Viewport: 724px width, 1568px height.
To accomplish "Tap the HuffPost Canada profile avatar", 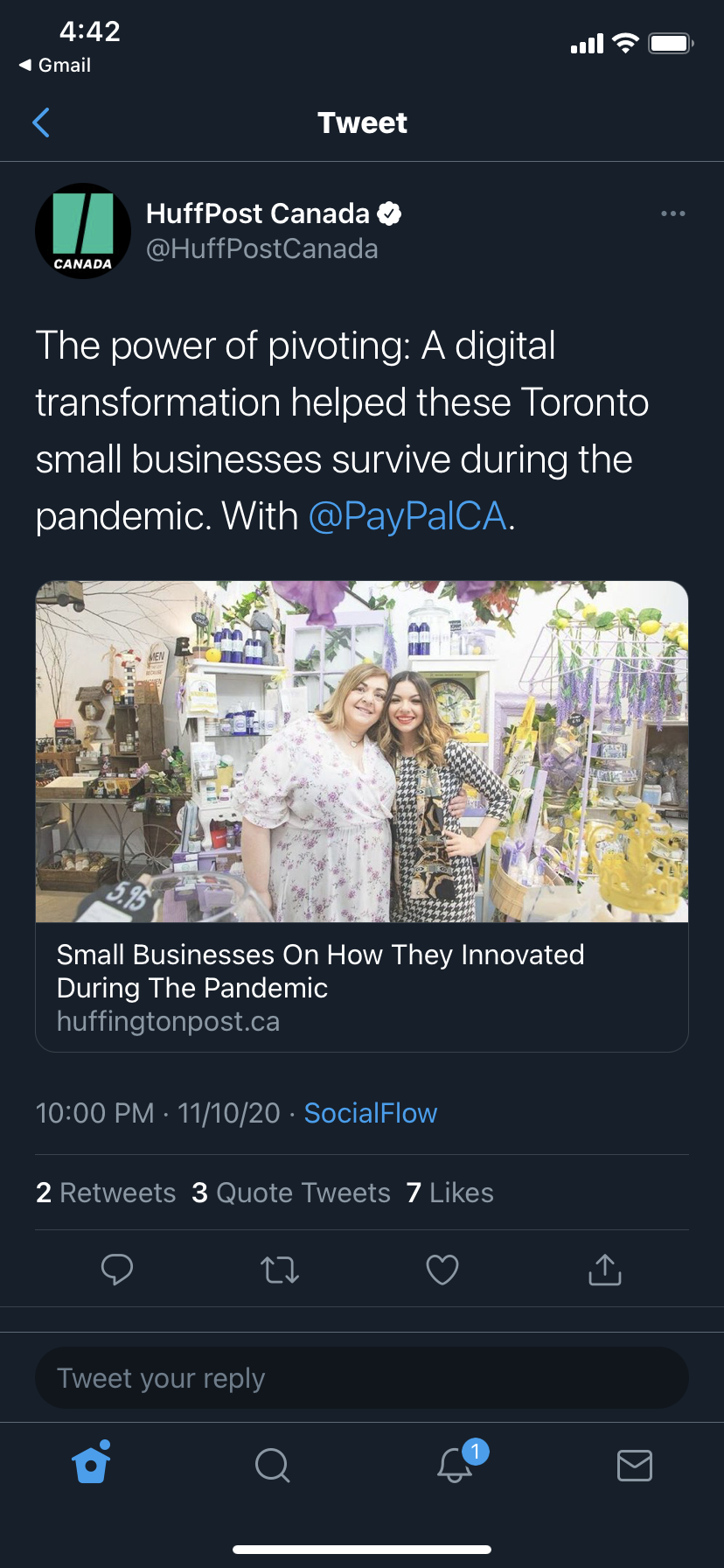I will (x=83, y=231).
